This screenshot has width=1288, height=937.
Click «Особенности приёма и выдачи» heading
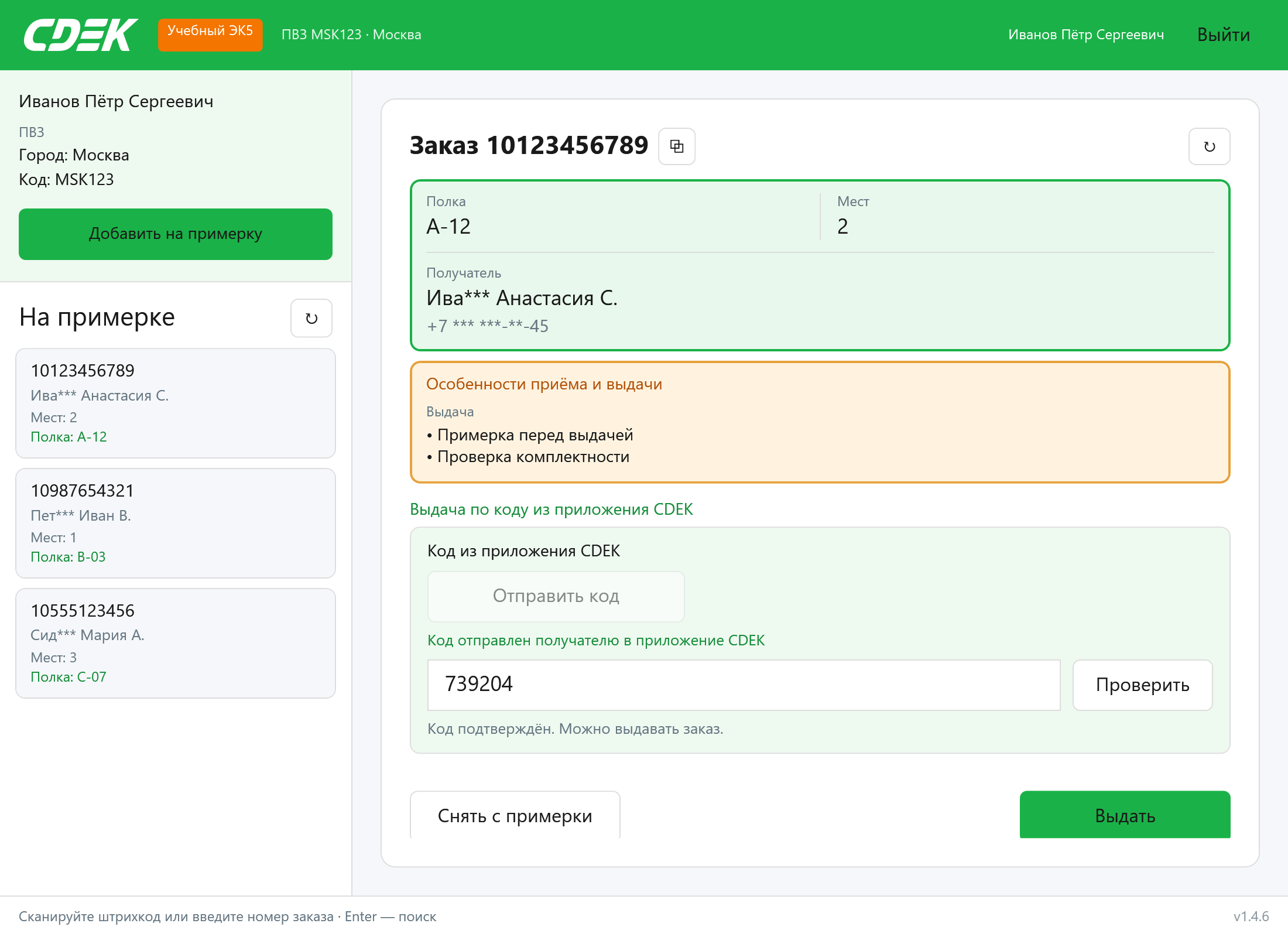[544, 384]
